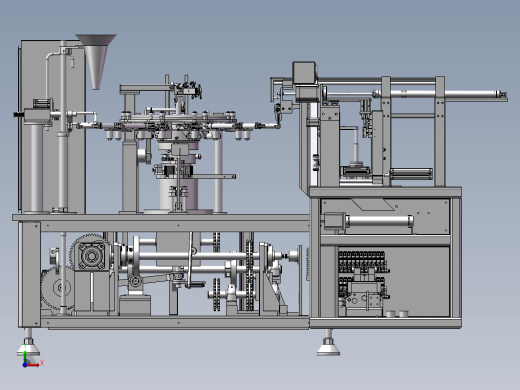Click the blue origin sphere of the triad
This screenshot has width=520, height=390.
click(x=25, y=365)
